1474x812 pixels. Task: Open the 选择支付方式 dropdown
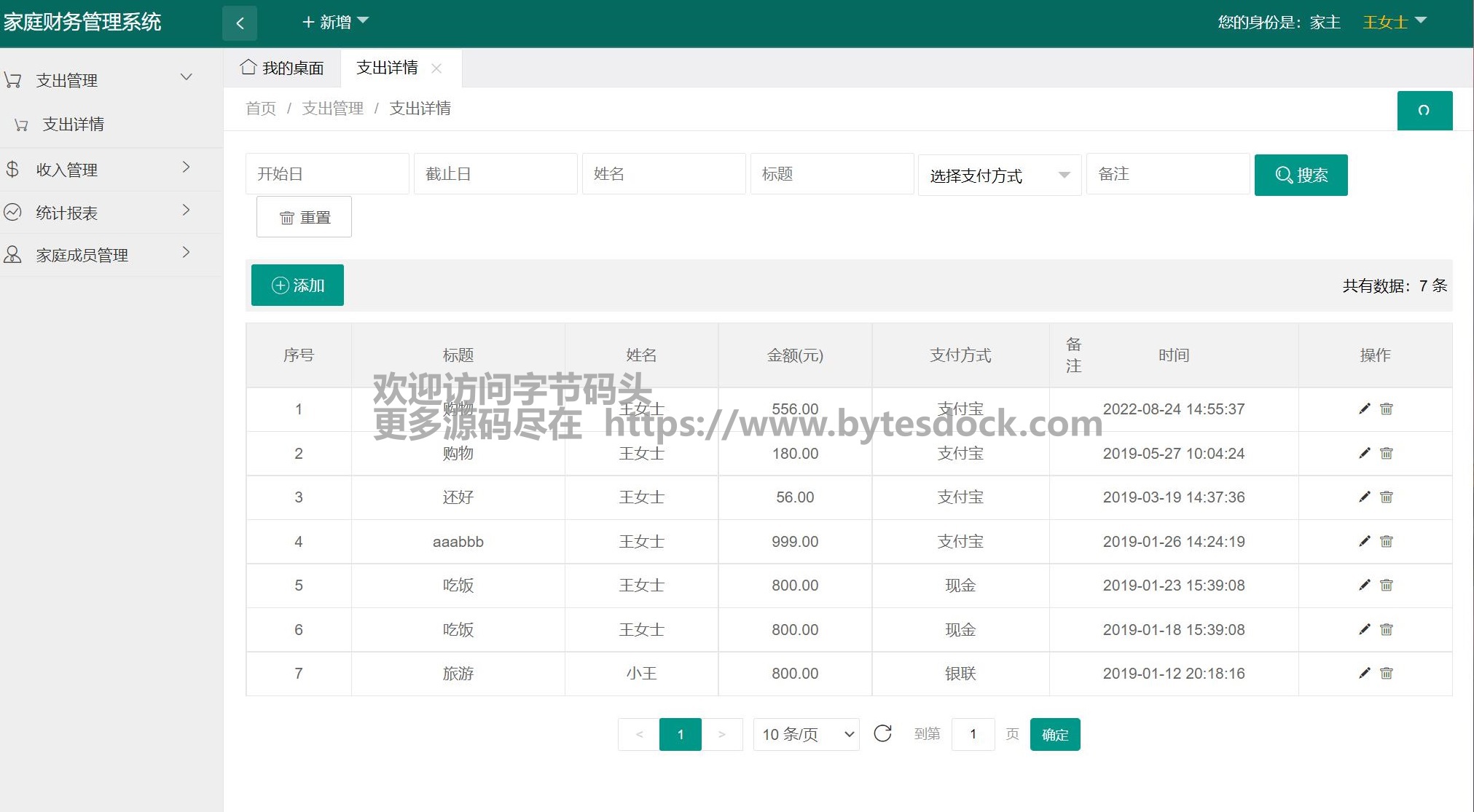tap(998, 175)
